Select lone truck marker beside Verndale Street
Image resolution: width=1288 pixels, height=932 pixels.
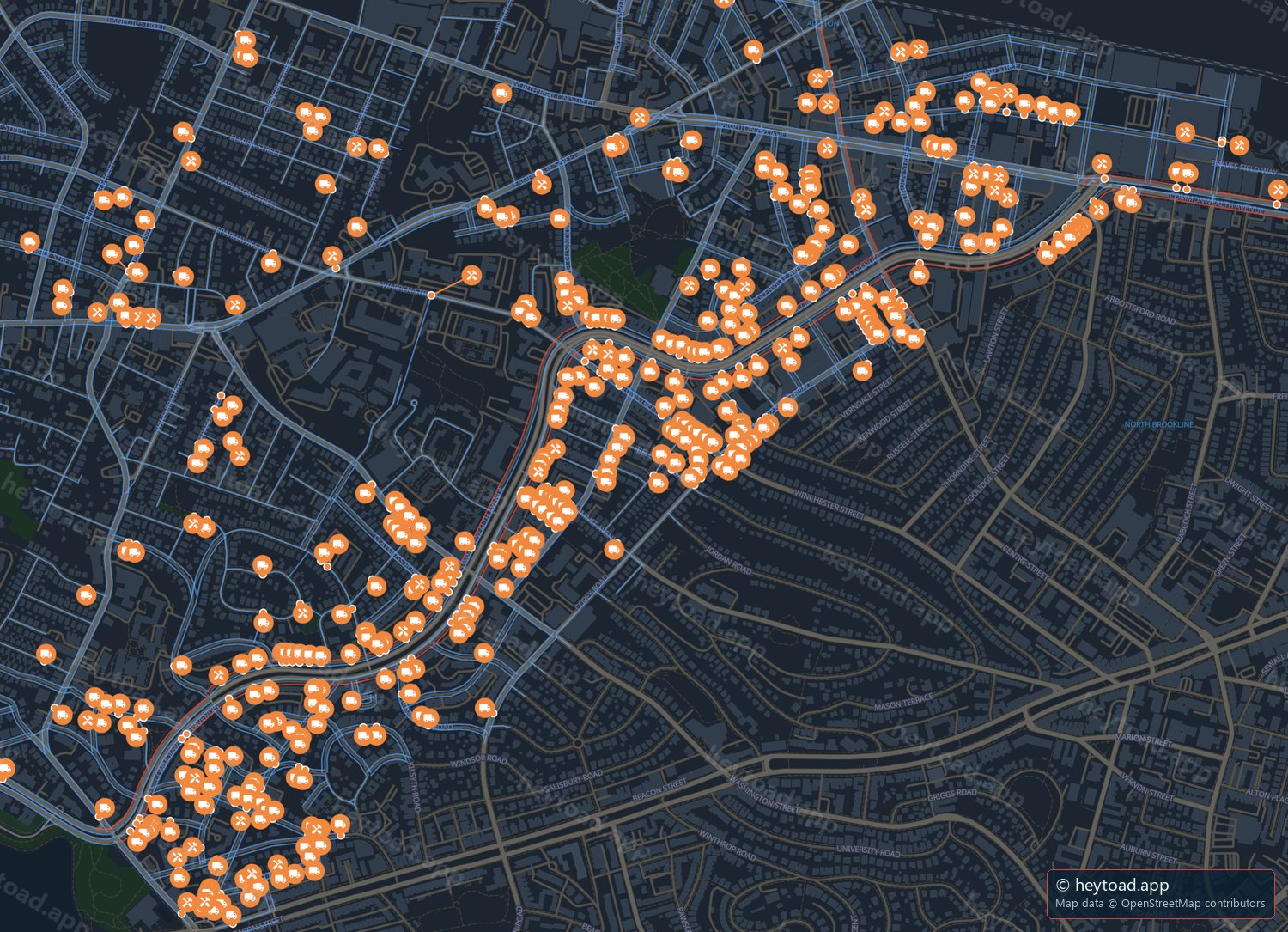click(862, 370)
